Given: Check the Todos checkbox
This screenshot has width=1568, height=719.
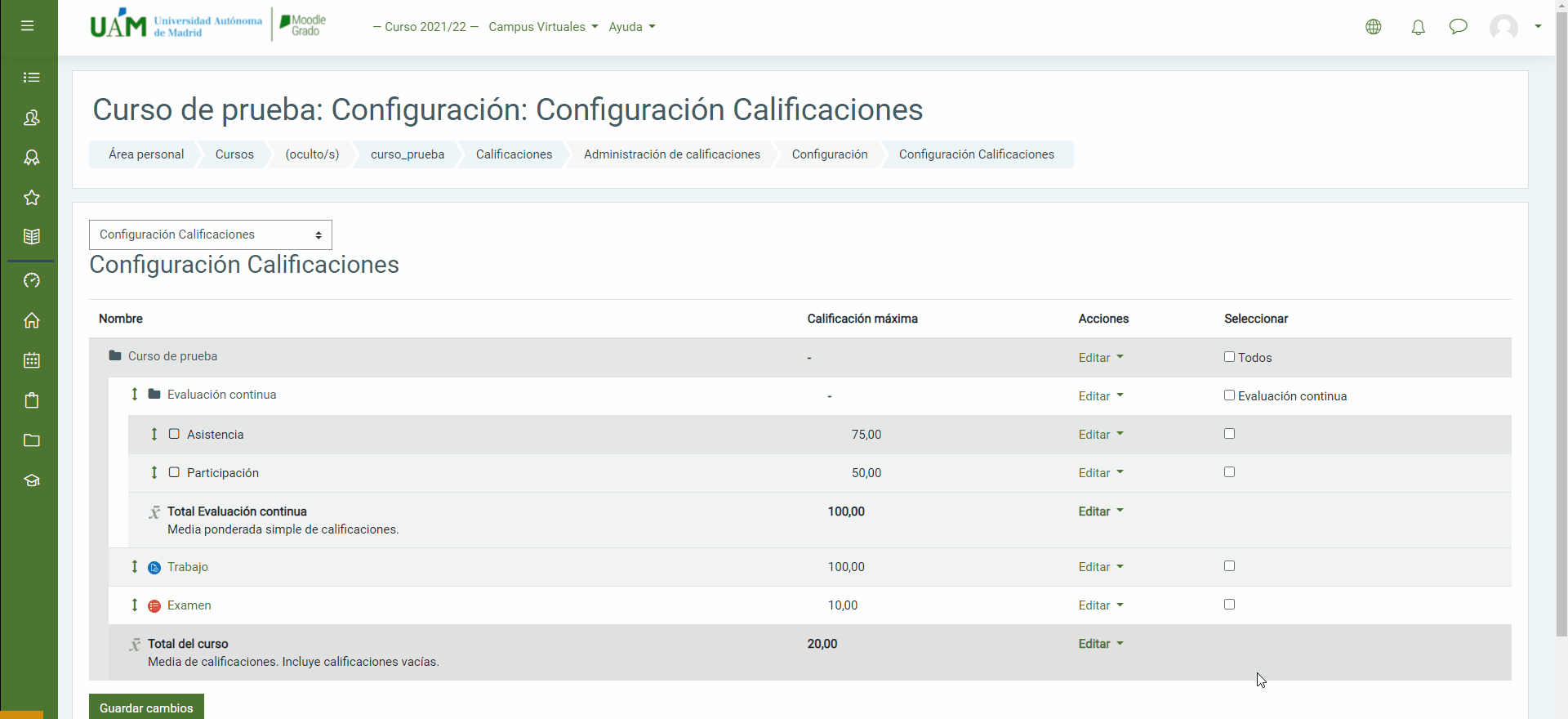Looking at the screenshot, I should coord(1229,357).
